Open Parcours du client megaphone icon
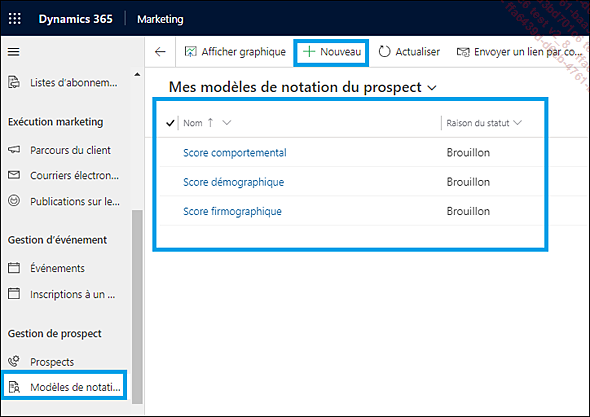 (x=14, y=150)
